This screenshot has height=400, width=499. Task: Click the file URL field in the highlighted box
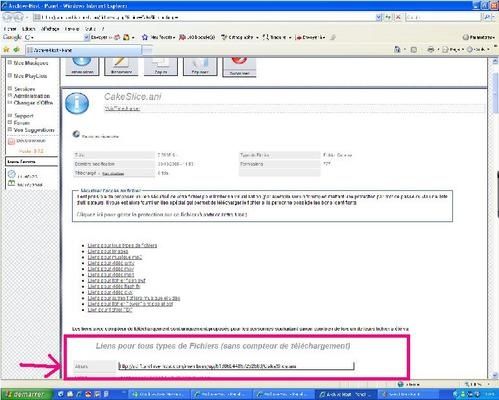(x=236, y=366)
